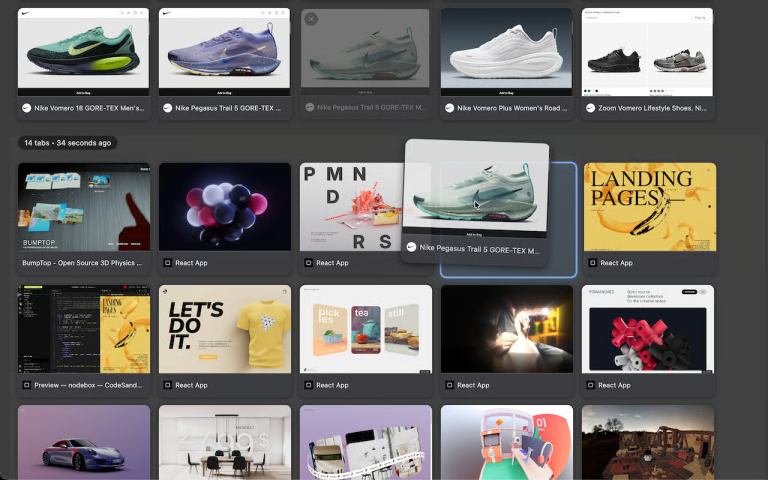Open BumpTop Open Source 3D Physics thumbnail

[x=84, y=207]
